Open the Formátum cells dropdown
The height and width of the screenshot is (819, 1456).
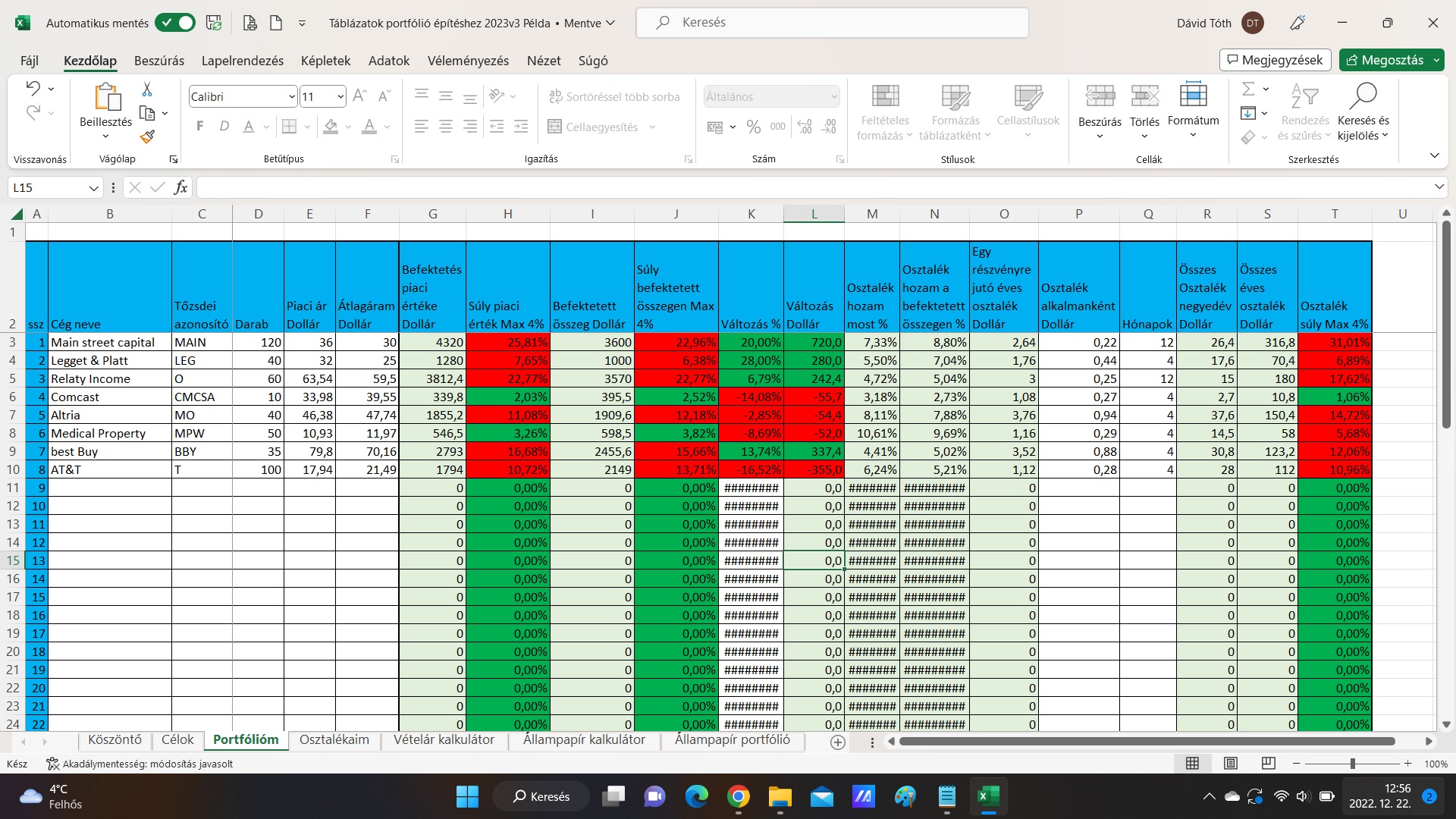(x=1193, y=135)
